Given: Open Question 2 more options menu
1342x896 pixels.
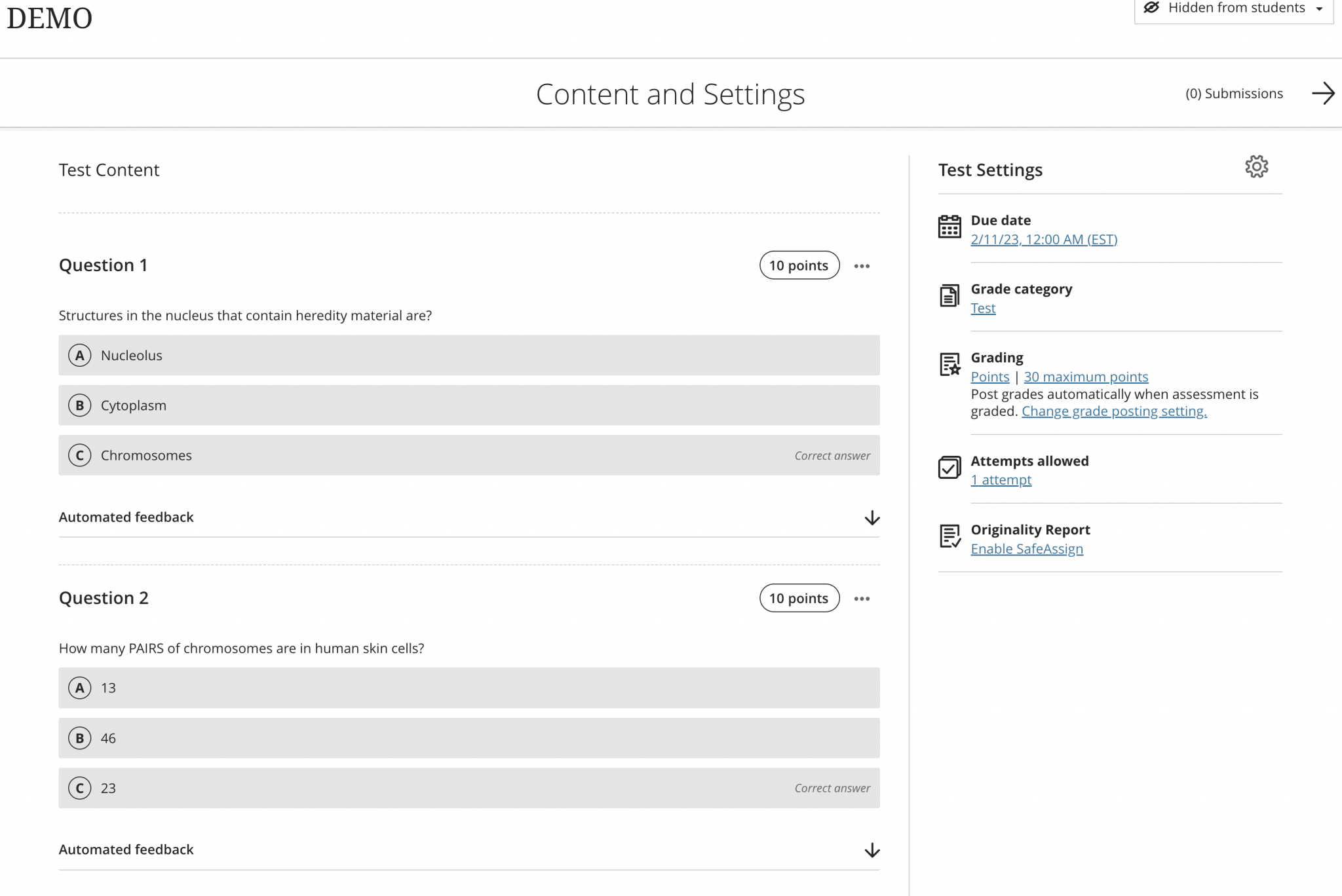Looking at the screenshot, I should tap(862, 599).
